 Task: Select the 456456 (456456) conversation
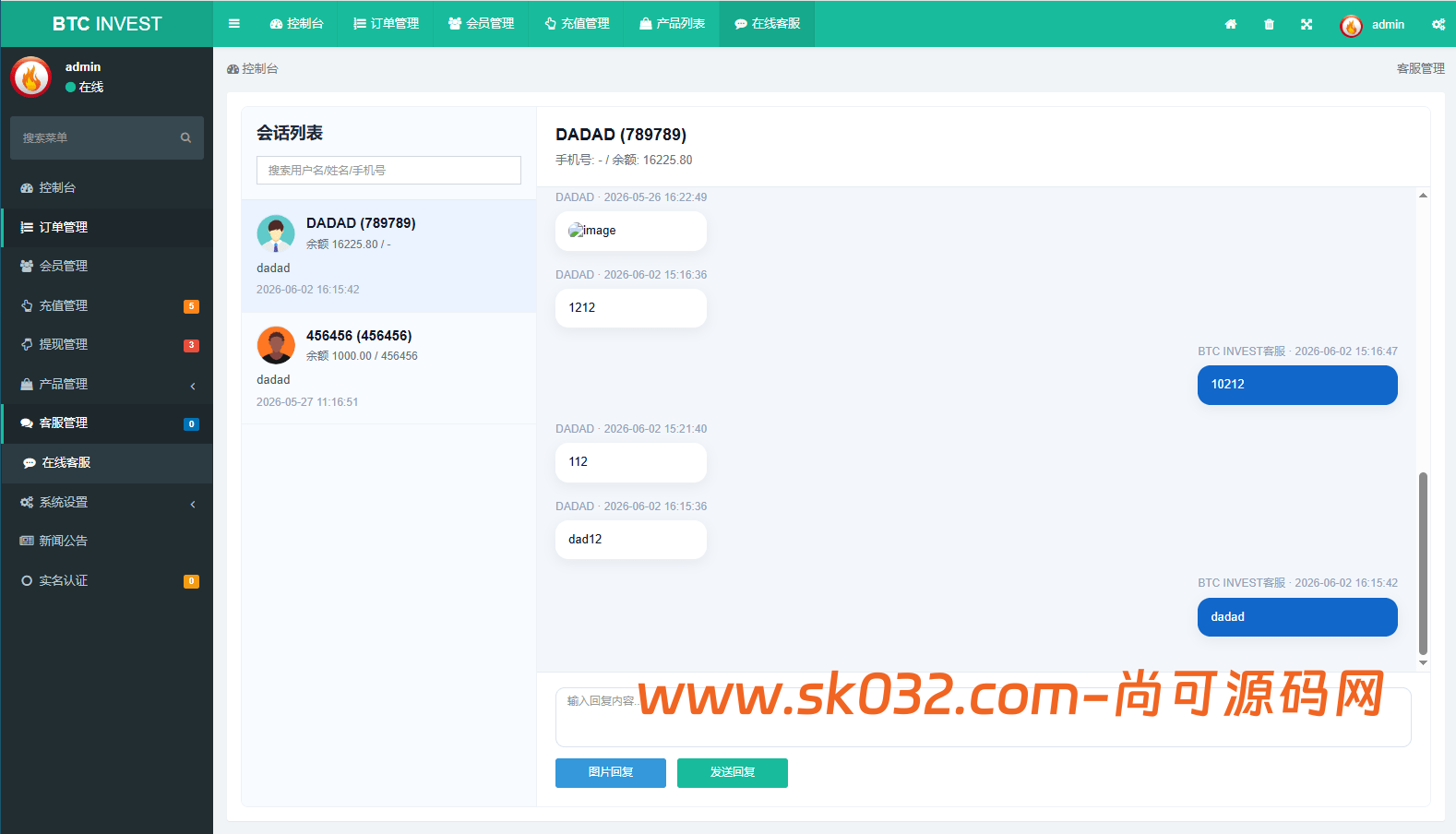pos(388,369)
